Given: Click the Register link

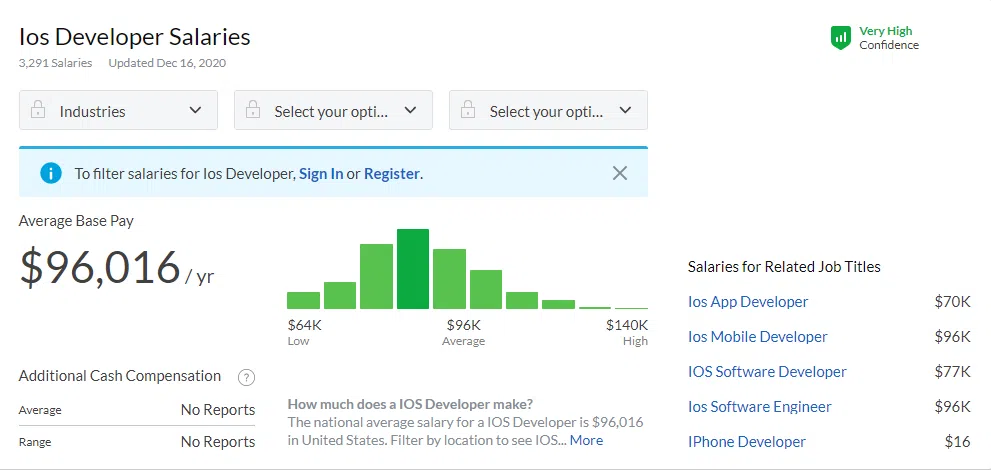Looking at the screenshot, I should [391, 174].
